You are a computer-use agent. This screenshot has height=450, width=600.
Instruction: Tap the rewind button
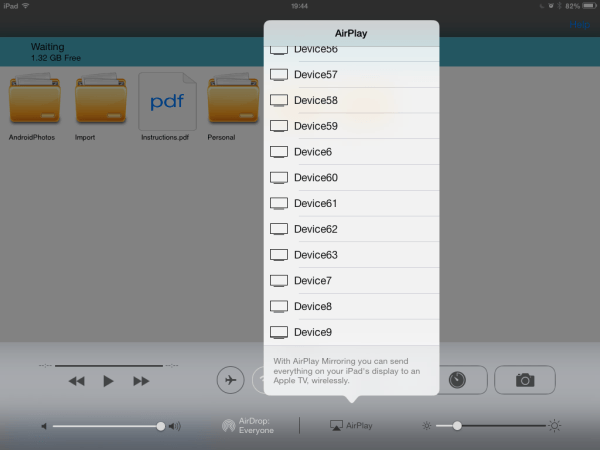tap(77, 381)
